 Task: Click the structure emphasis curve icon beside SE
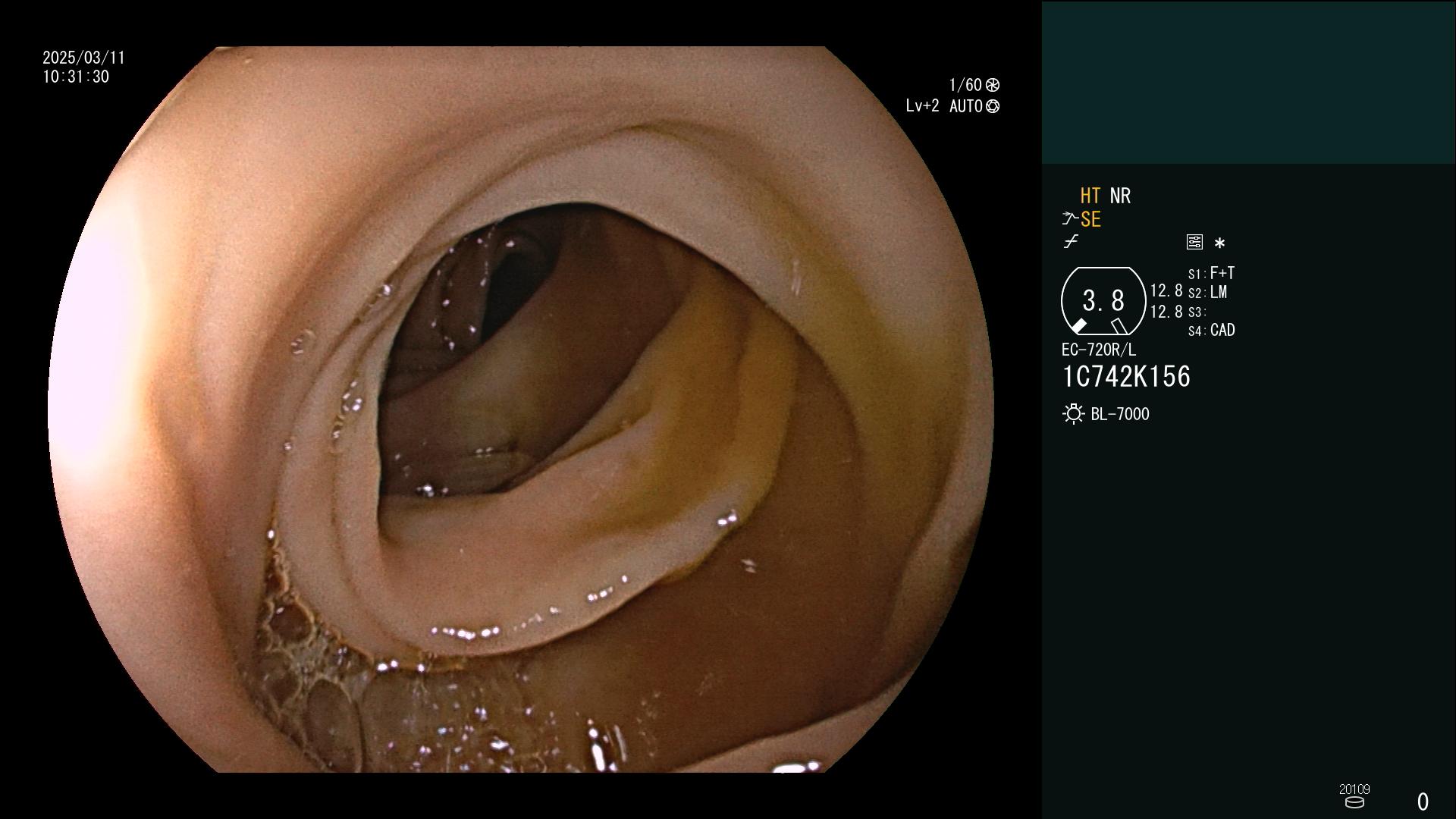coord(1070,219)
